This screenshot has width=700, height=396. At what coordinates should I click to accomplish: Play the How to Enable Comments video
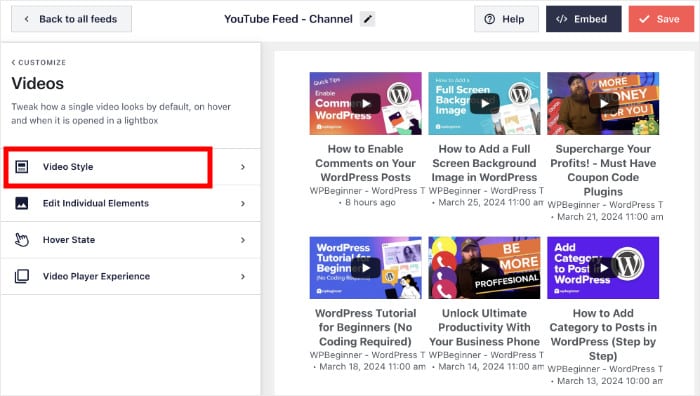(x=366, y=104)
